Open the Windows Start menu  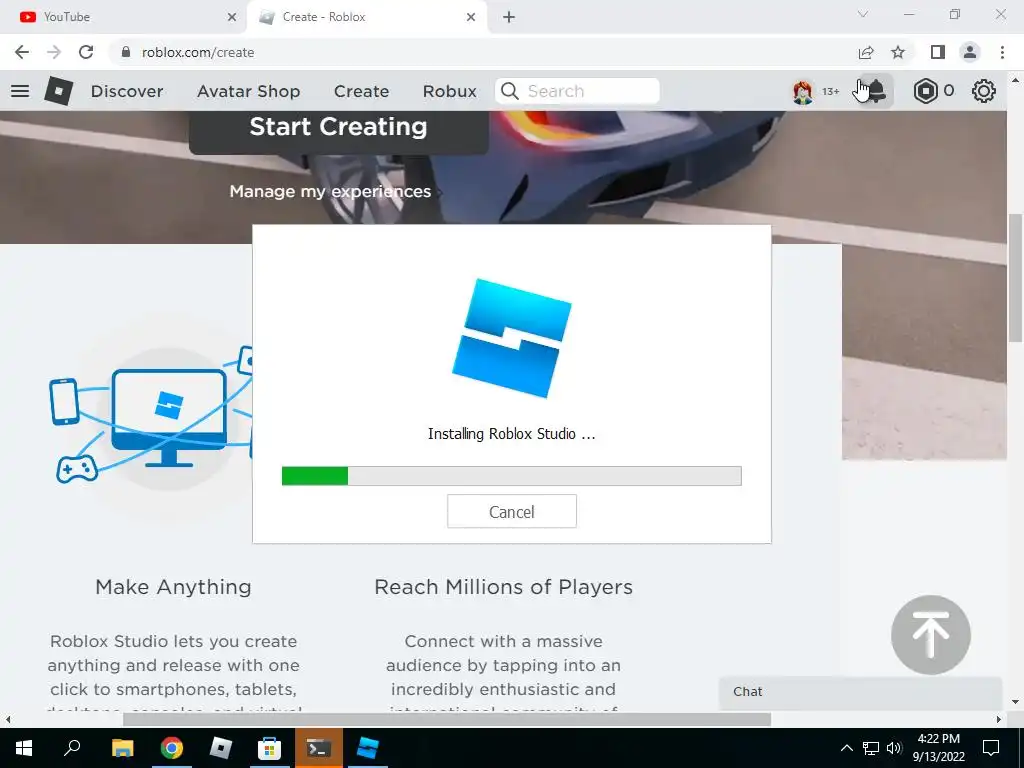click(x=24, y=748)
